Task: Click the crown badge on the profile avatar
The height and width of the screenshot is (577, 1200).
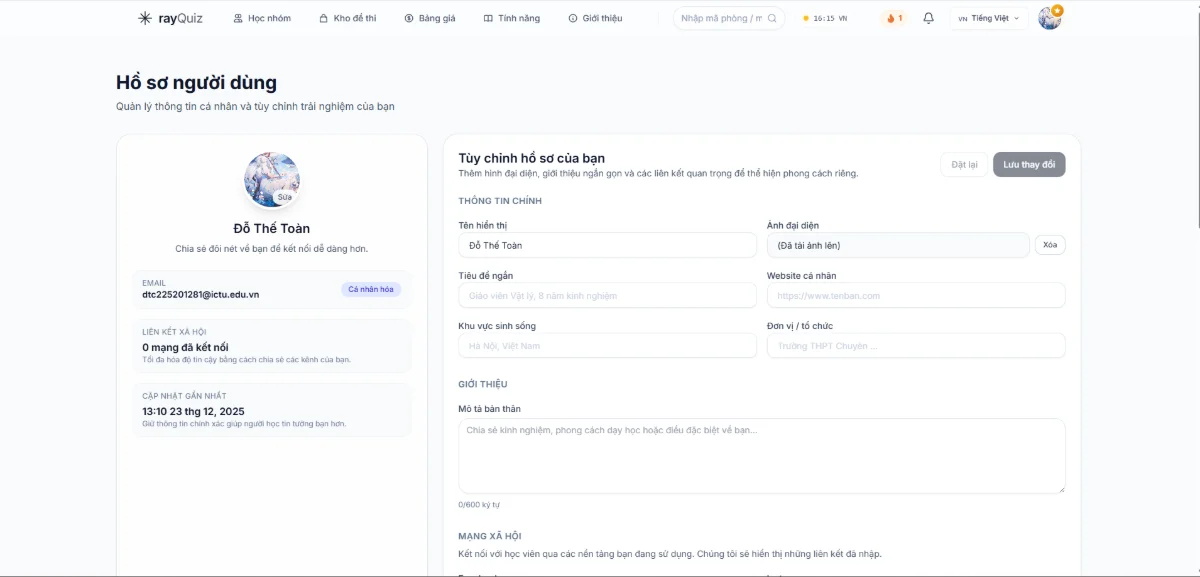Action: (1057, 10)
